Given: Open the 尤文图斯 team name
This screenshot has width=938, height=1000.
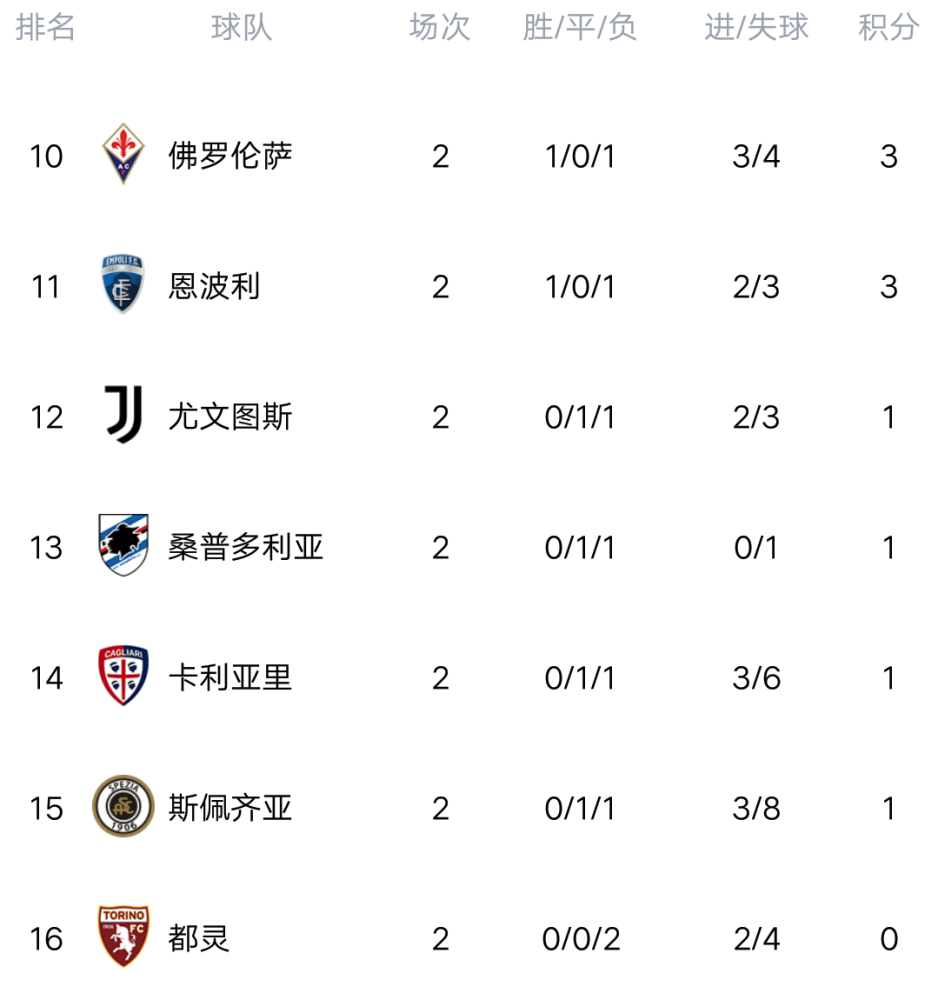Looking at the screenshot, I should 230,417.
